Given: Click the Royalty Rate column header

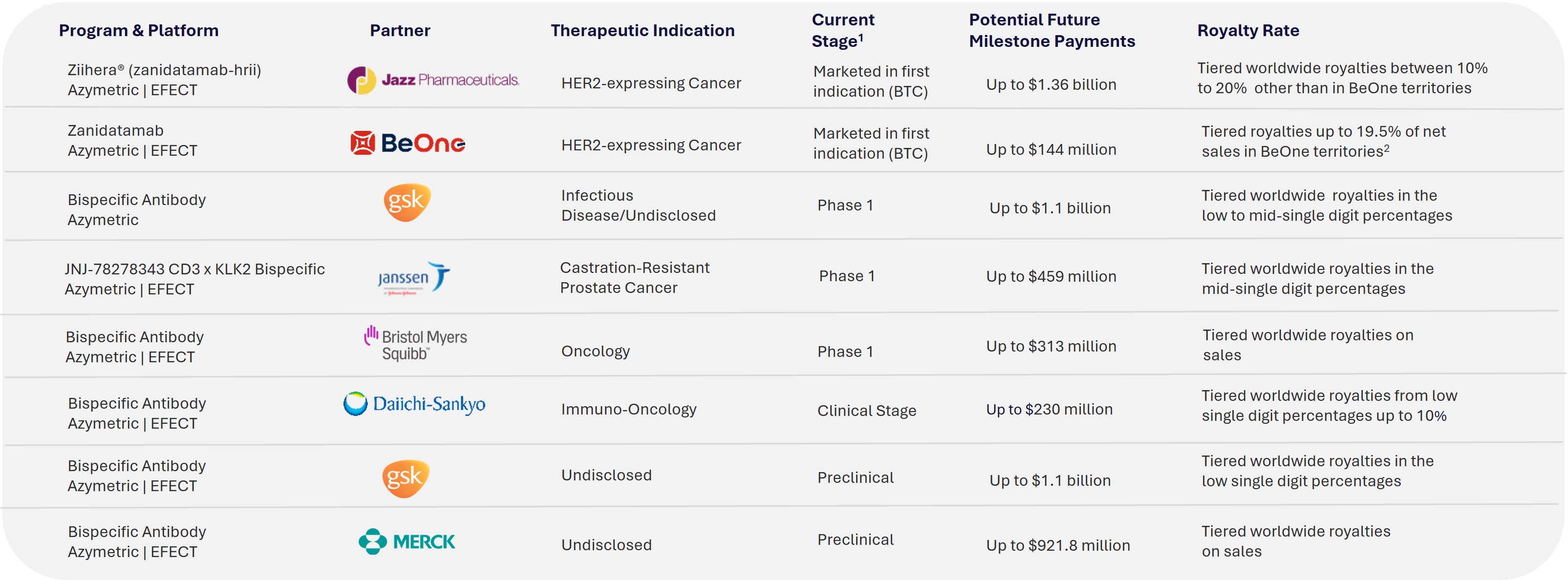Looking at the screenshot, I should tap(1248, 30).
